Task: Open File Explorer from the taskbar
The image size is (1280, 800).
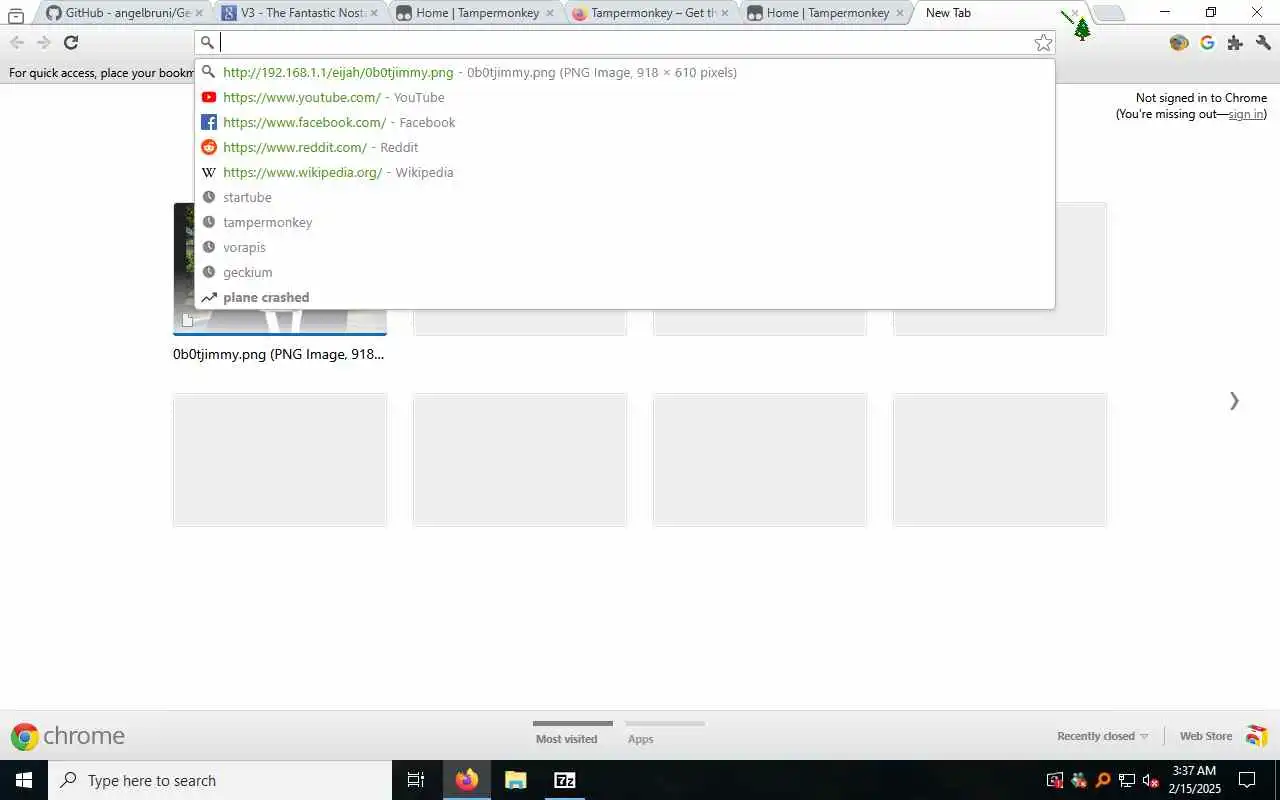Action: 515,780
